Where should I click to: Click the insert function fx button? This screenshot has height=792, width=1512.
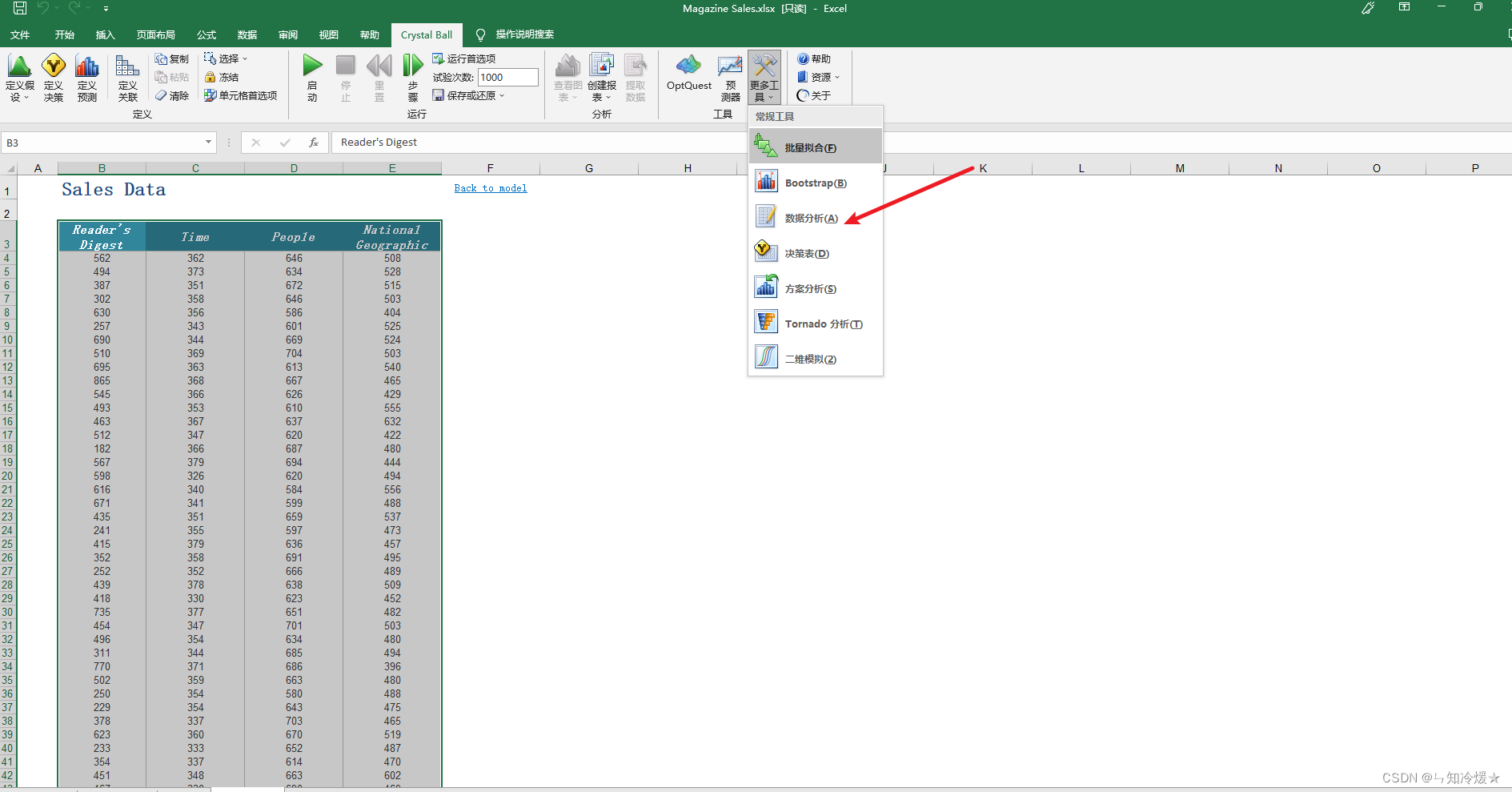point(314,143)
